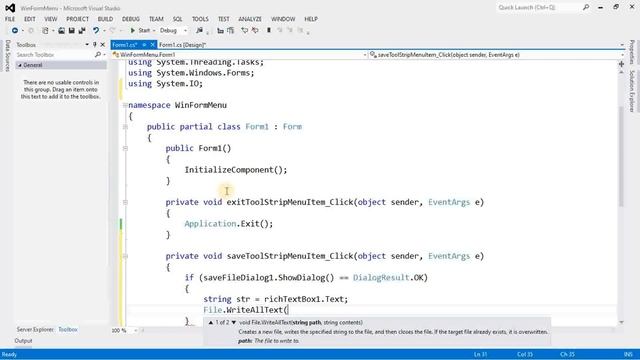Open the Data Sources side tab
Screen dimensions: 640x360
tap(7, 56)
